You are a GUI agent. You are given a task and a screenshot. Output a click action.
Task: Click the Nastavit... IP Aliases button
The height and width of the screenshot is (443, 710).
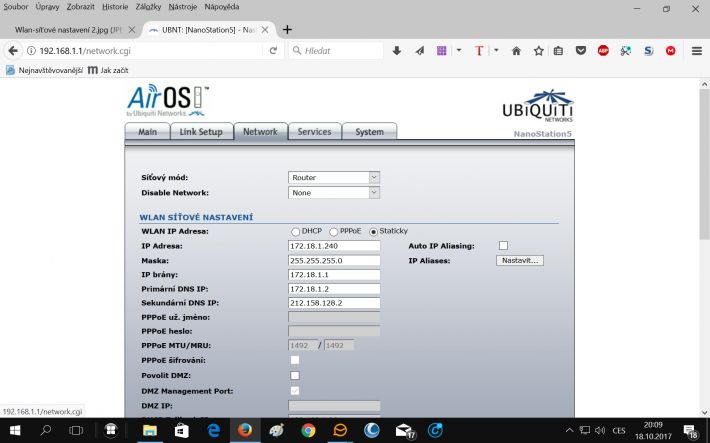(x=520, y=261)
